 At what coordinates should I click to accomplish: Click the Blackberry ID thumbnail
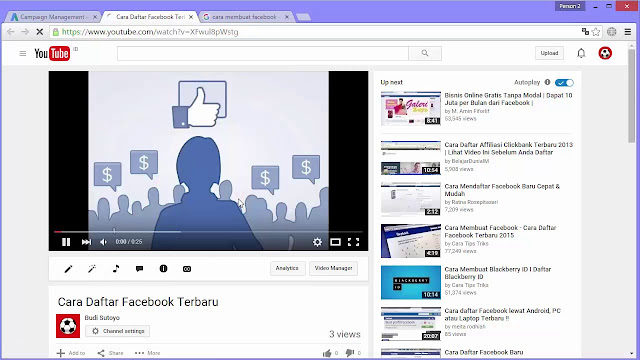click(411, 282)
